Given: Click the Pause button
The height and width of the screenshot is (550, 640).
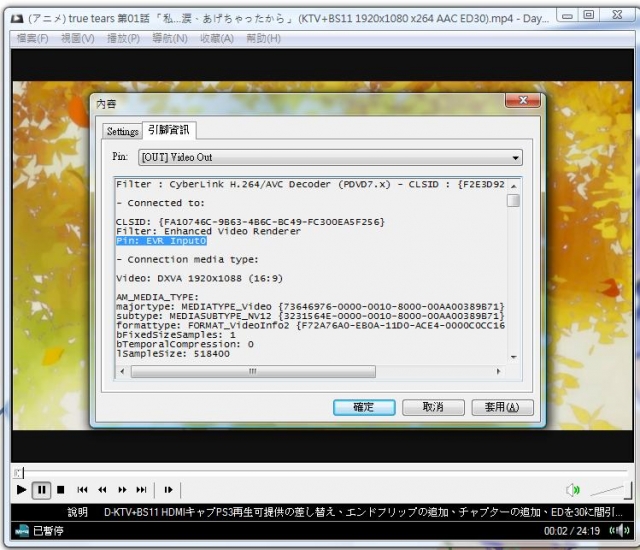Looking at the screenshot, I should 41,490.
